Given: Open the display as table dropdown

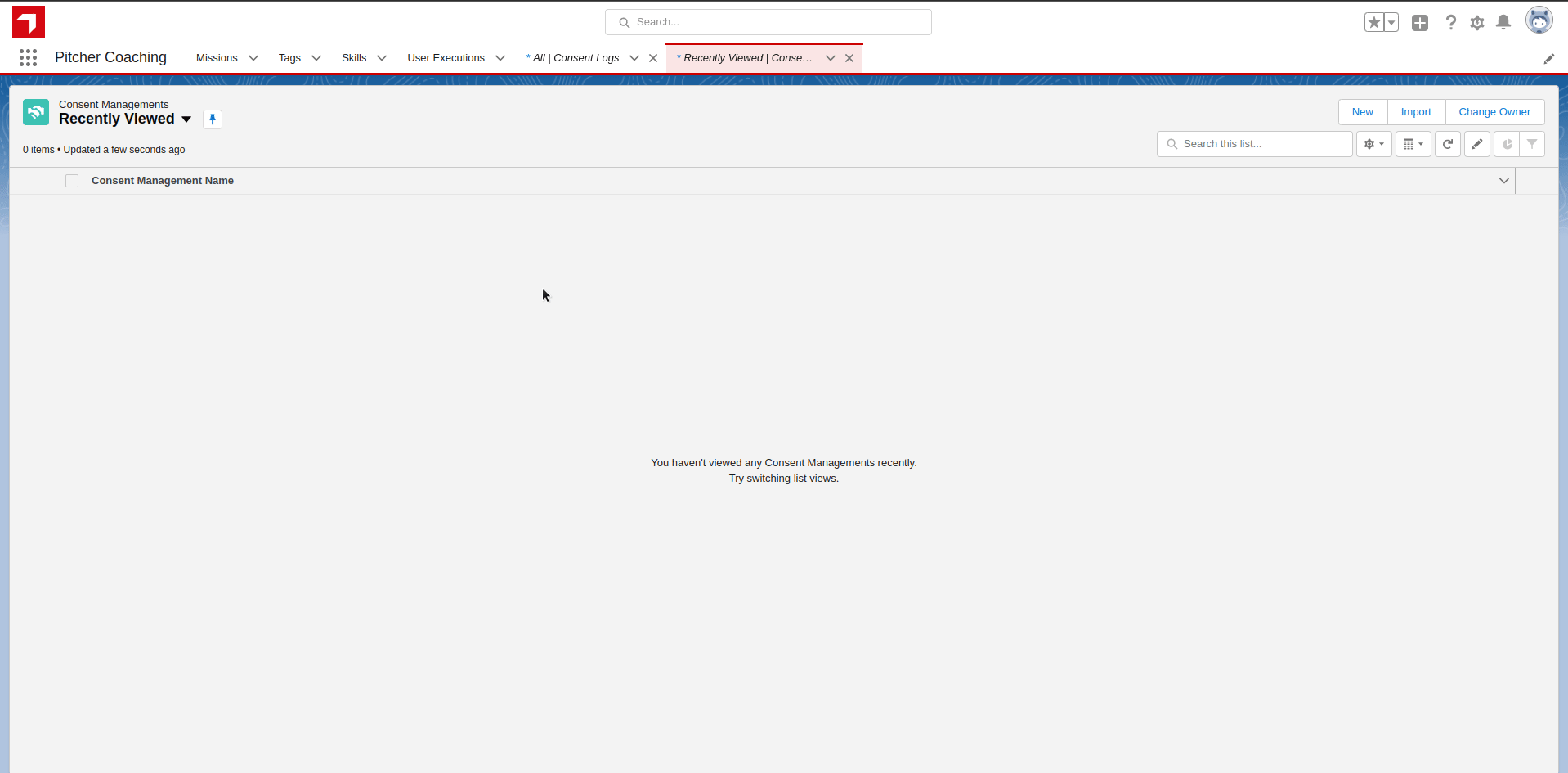Looking at the screenshot, I should [x=1413, y=144].
